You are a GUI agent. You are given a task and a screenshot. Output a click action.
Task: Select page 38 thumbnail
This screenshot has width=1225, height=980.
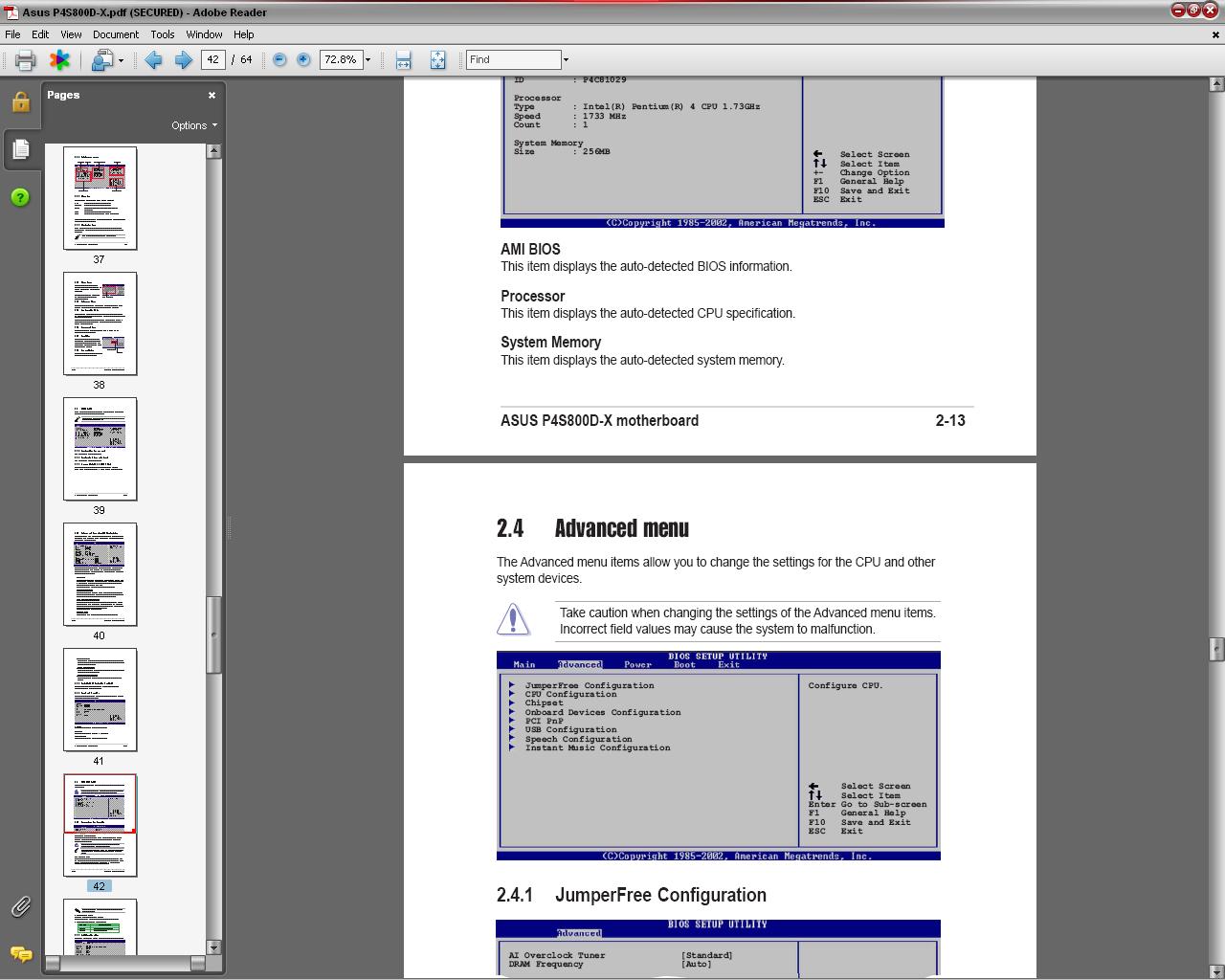(100, 323)
